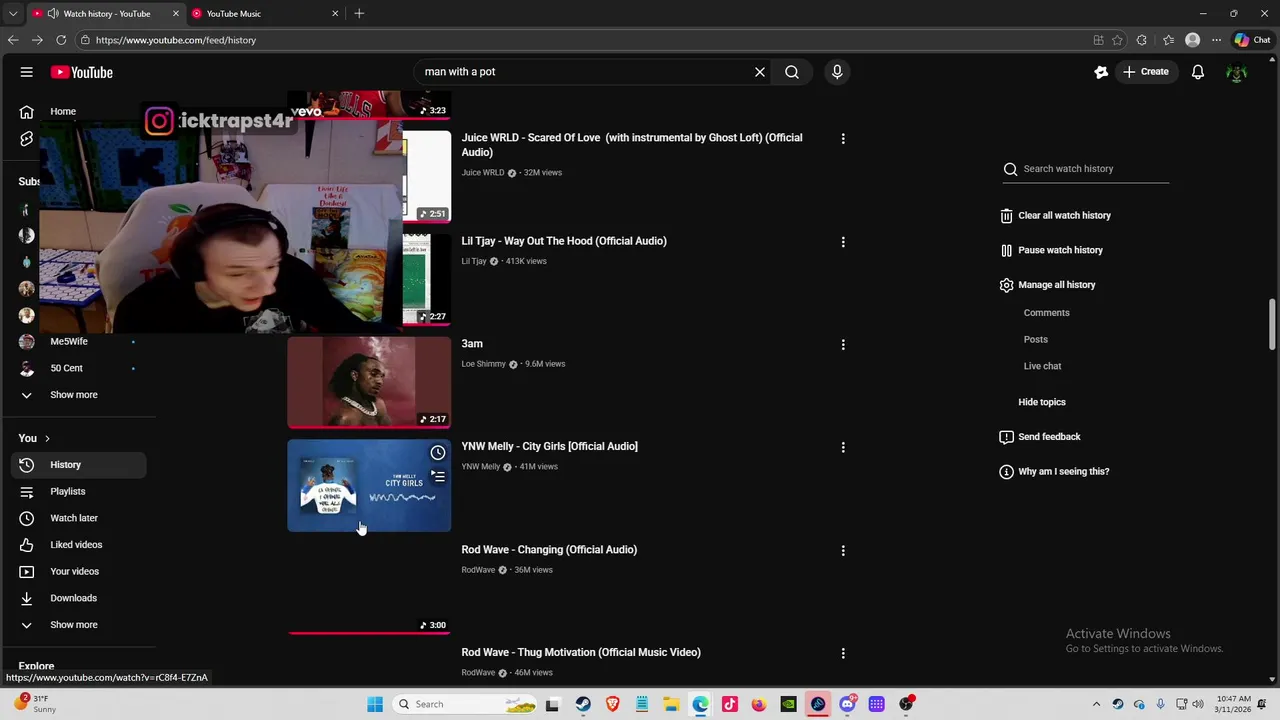Open 'Rod Wave - Changing (Official Audio)' title

pyautogui.click(x=549, y=550)
